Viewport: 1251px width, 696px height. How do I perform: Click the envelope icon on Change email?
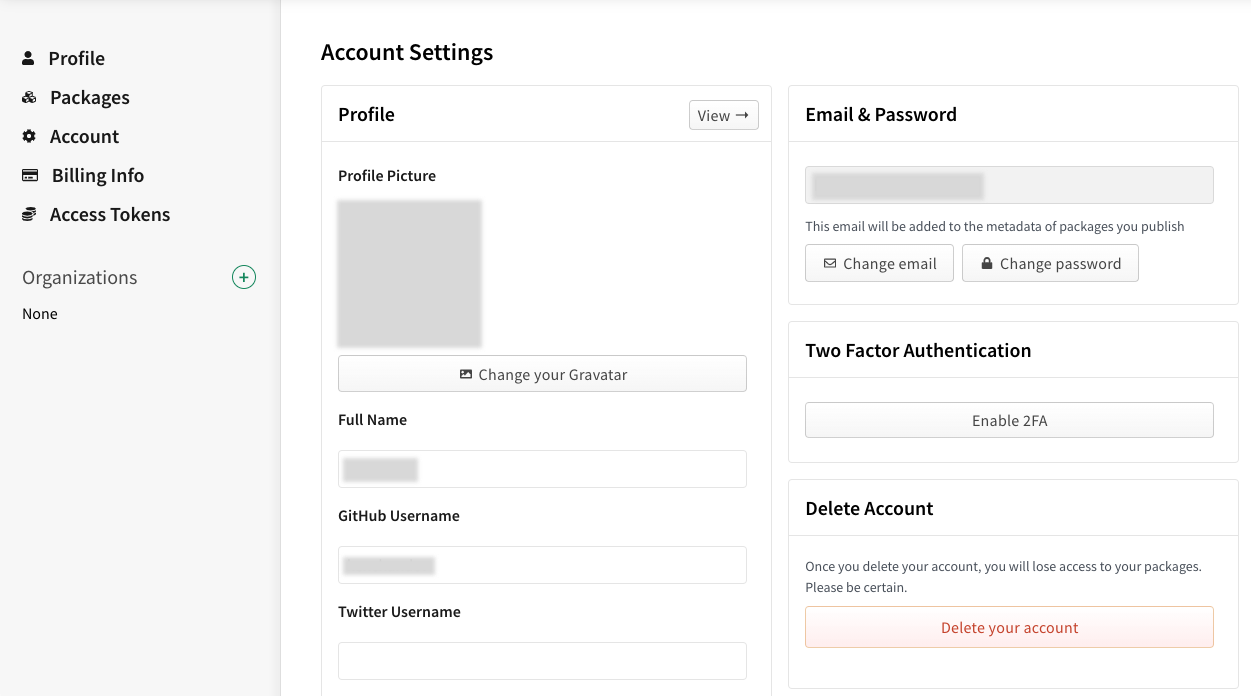(830, 263)
